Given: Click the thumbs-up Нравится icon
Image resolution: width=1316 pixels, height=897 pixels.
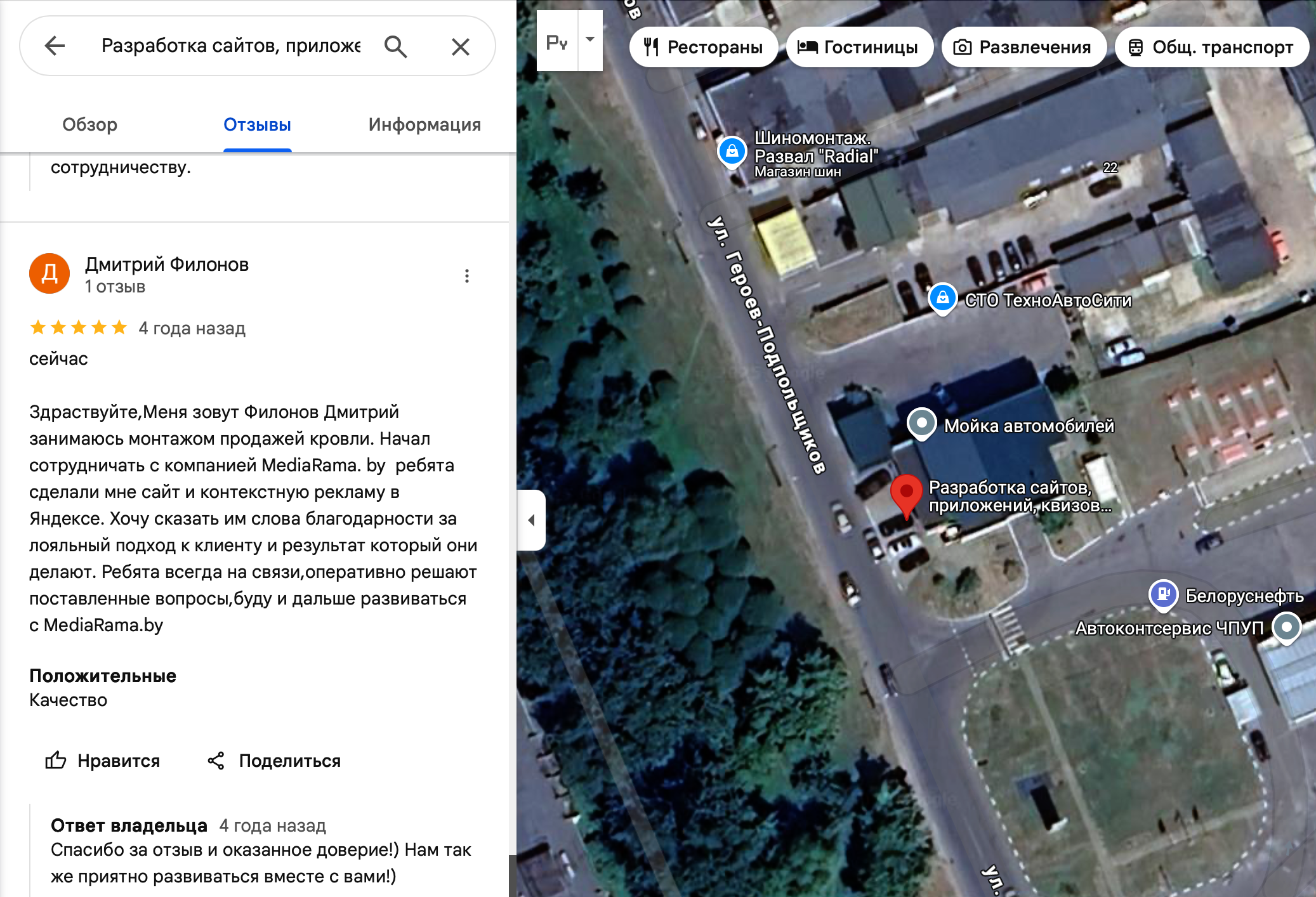Looking at the screenshot, I should pyautogui.click(x=56, y=760).
